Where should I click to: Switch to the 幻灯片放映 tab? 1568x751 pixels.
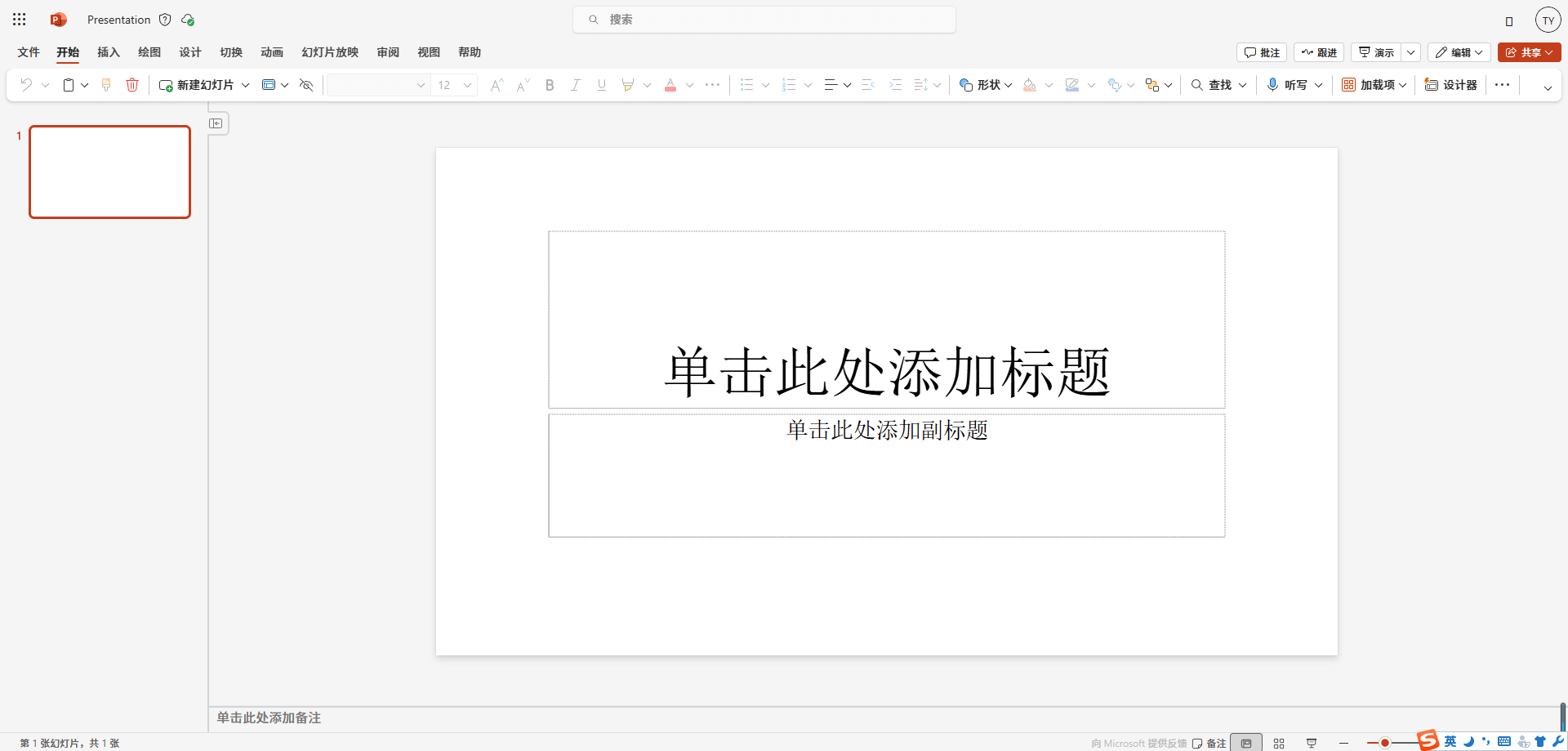pos(330,52)
